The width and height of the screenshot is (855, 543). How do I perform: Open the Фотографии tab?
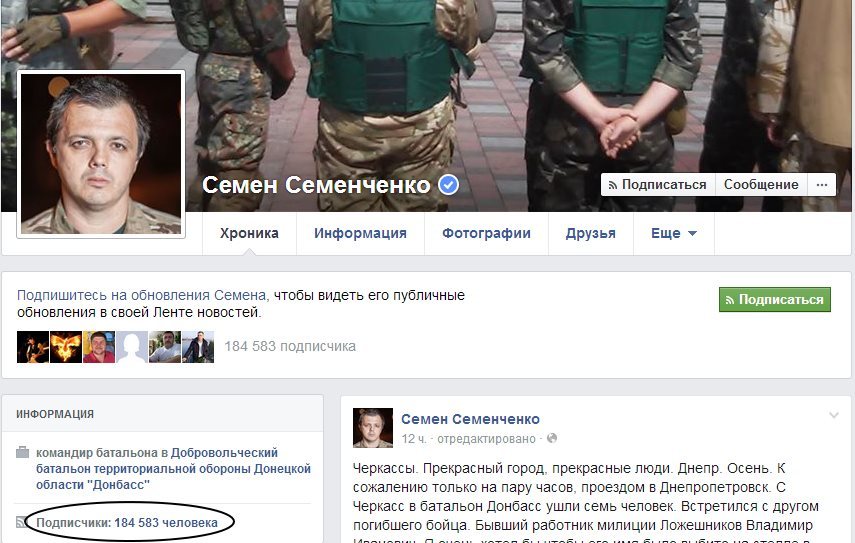click(x=486, y=233)
